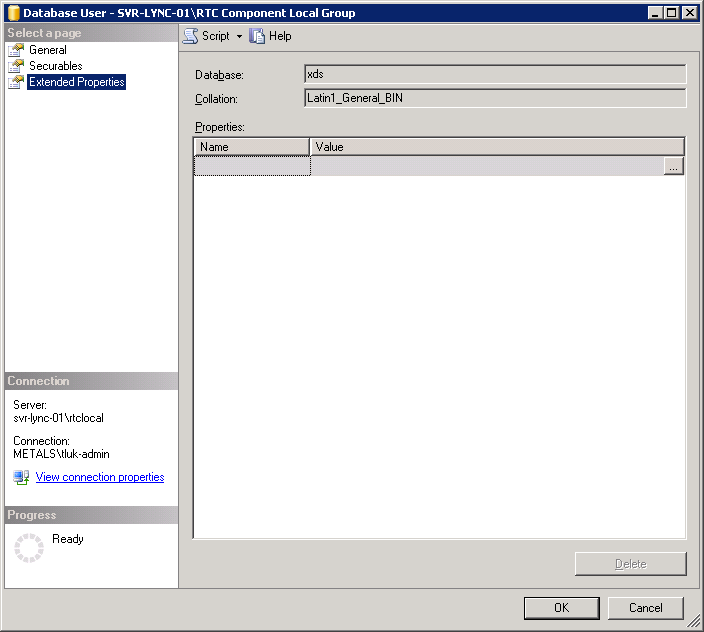Confirm with the OK button
The image size is (704, 632).
(561, 608)
